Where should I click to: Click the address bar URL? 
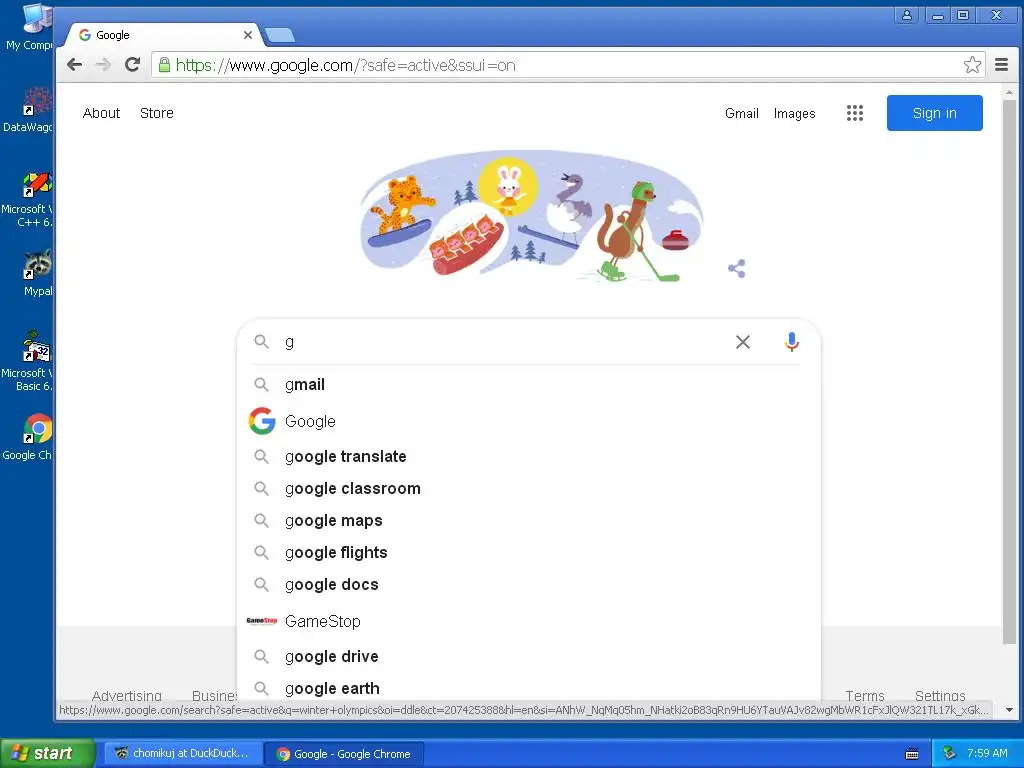(x=345, y=65)
